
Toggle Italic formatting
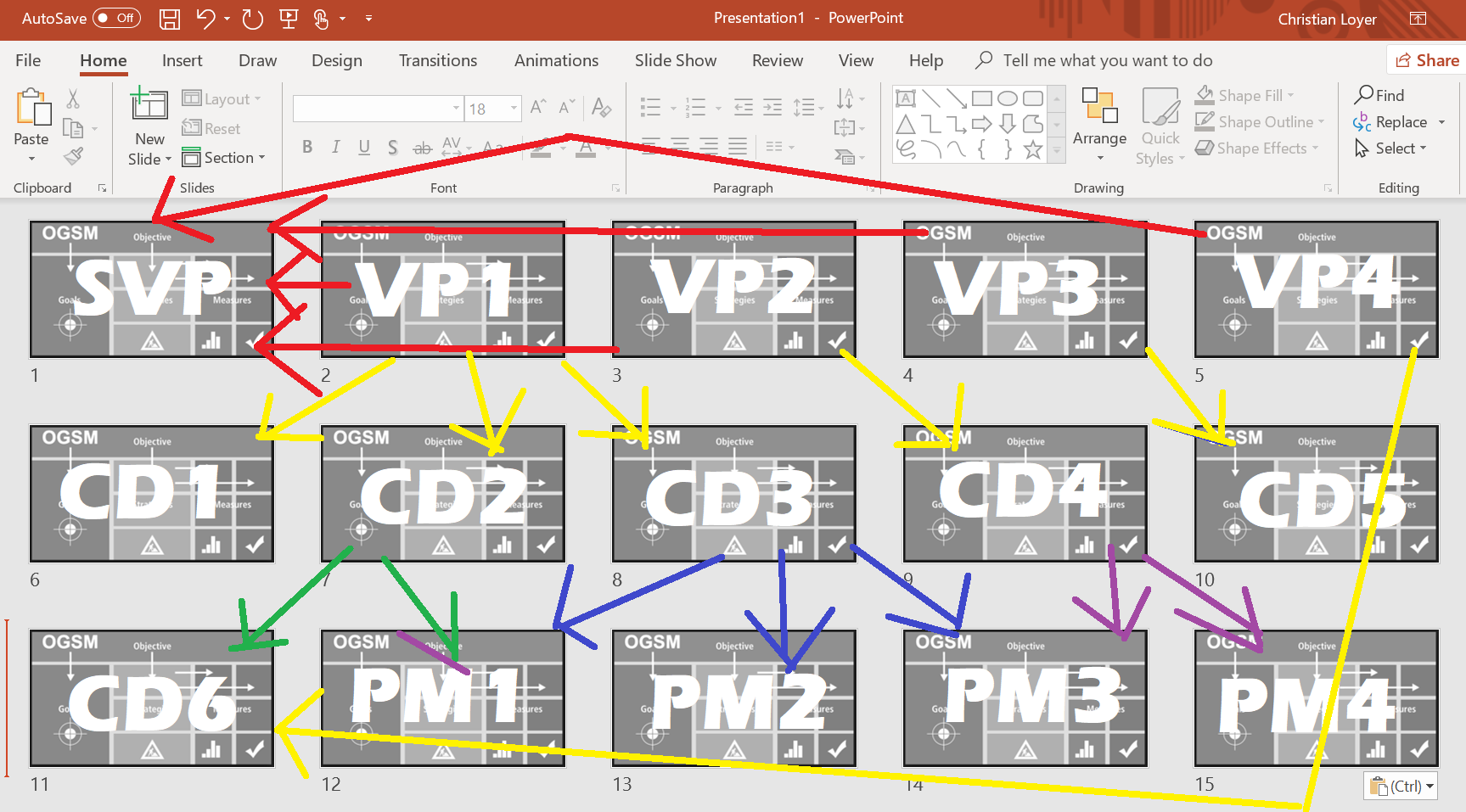tap(336, 148)
